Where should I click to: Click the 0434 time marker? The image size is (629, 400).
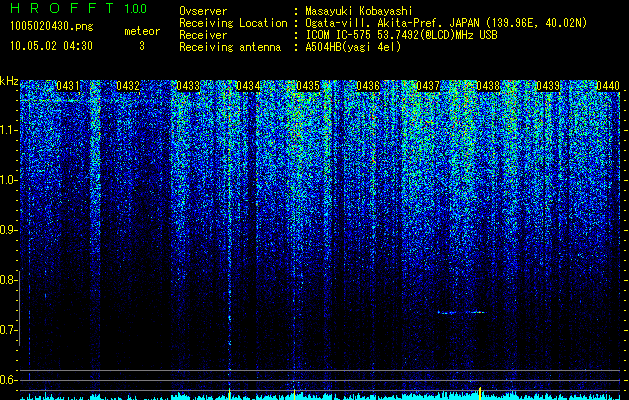click(248, 86)
